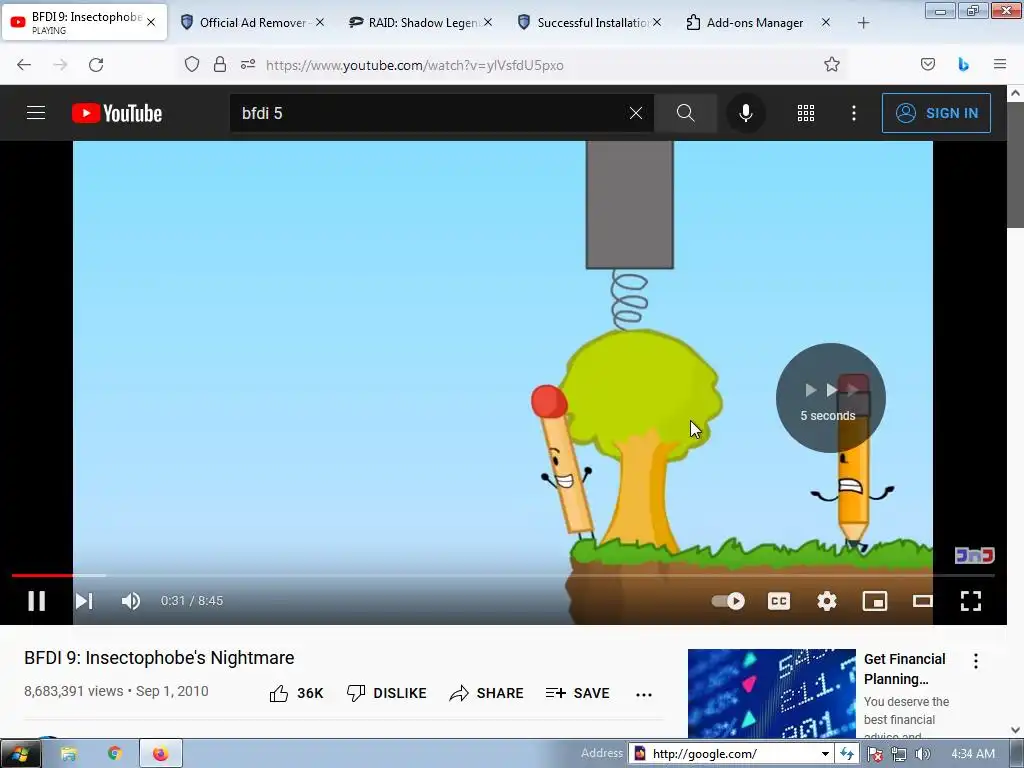Start voice search with microphone
This screenshot has height=768, width=1024.
745,113
